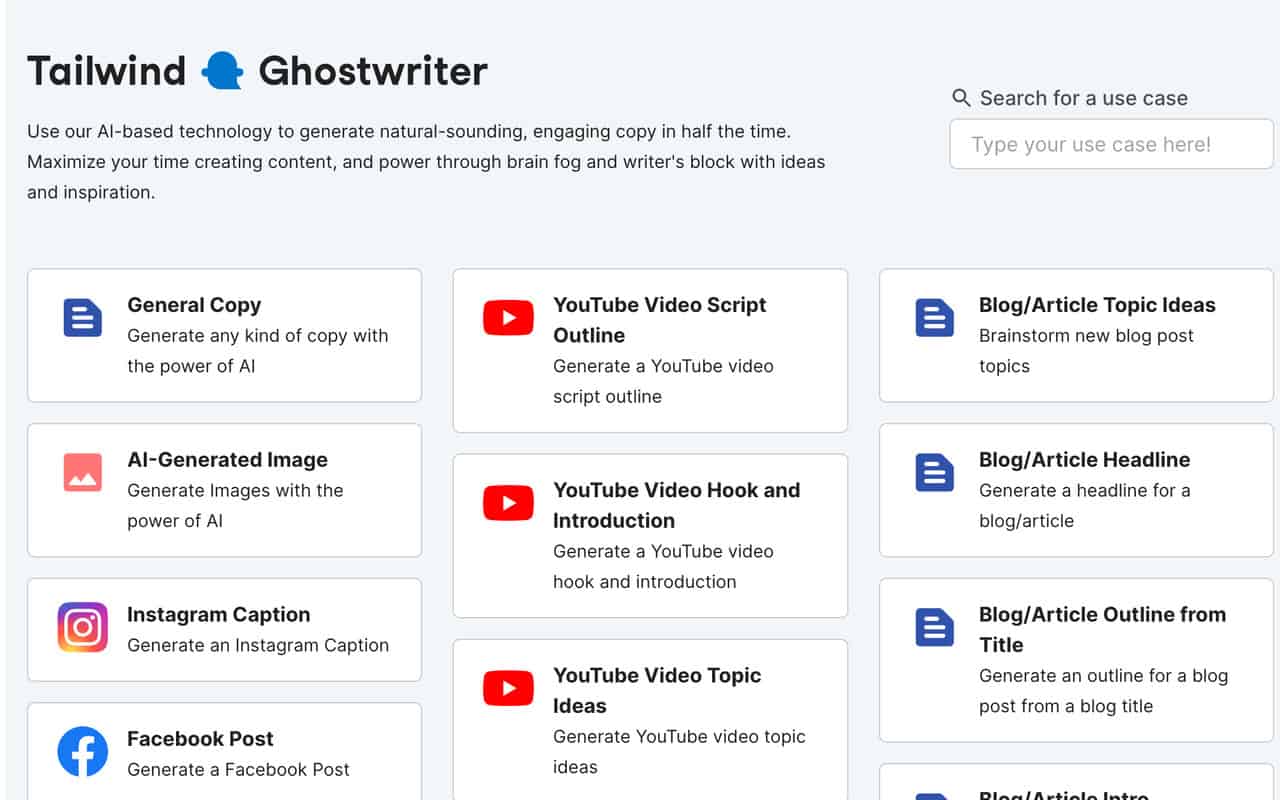
Task: Click document icon beside Blog/Article Headline
Action: click(934, 472)
